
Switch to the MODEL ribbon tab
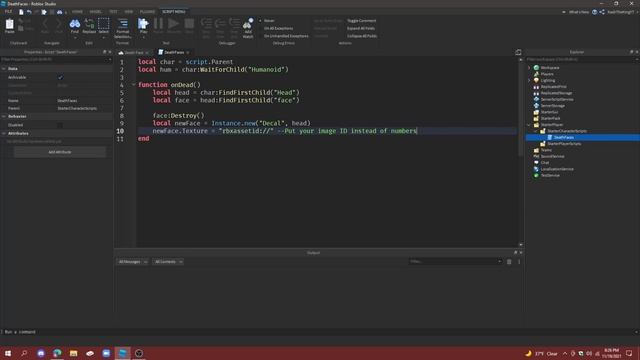pos(96,12)
